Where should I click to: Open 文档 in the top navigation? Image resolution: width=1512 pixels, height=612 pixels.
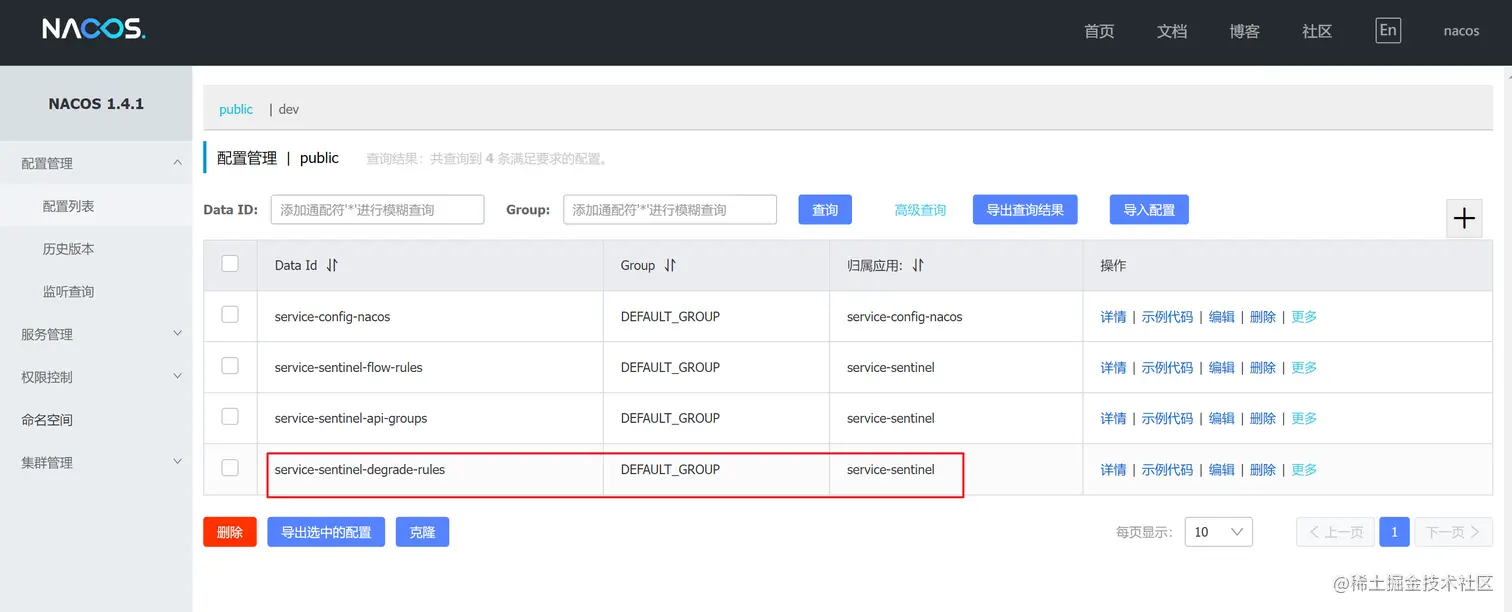coord(1172,31)
